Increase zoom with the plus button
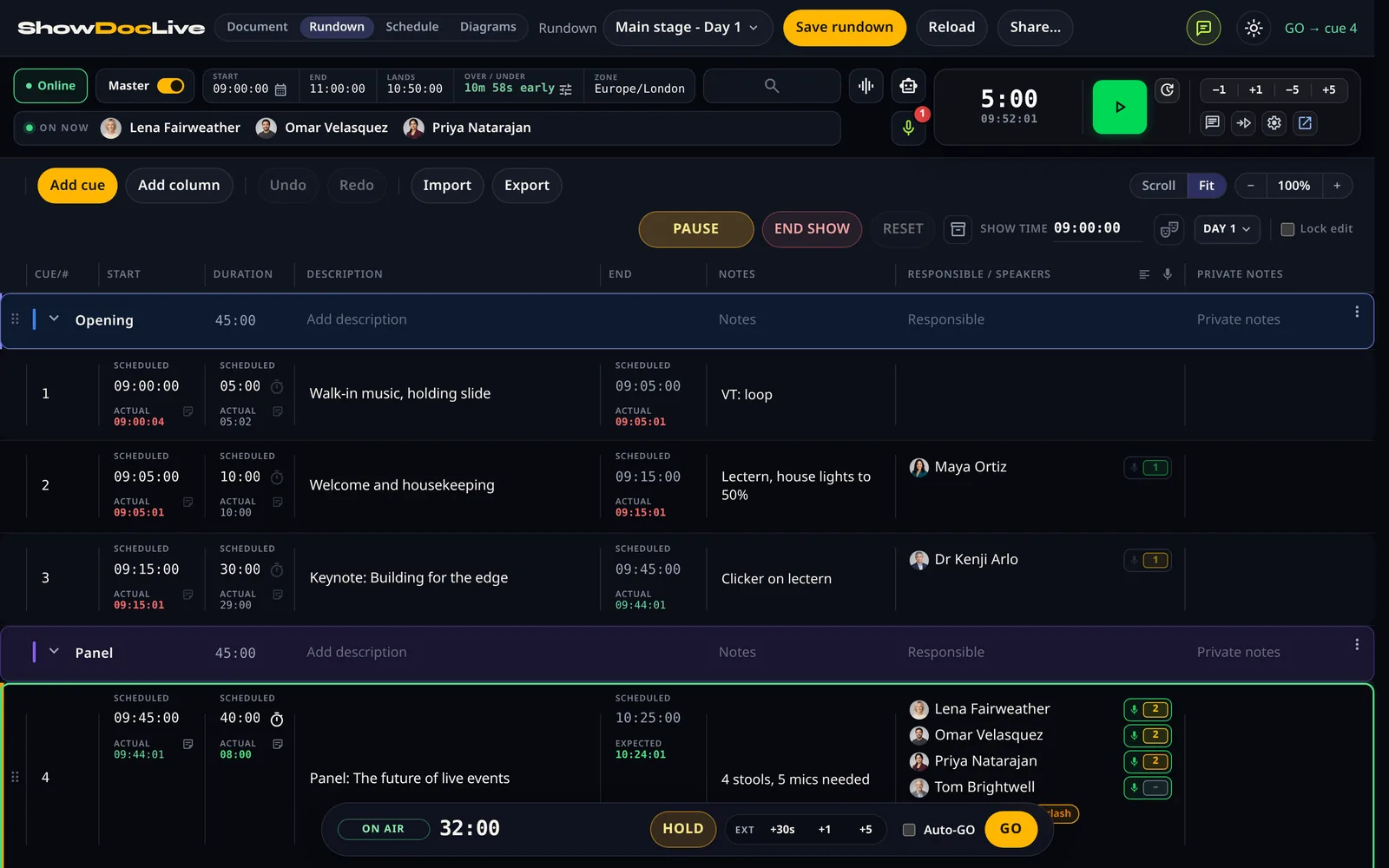1389x868 pixels. tap(1337, 186)
